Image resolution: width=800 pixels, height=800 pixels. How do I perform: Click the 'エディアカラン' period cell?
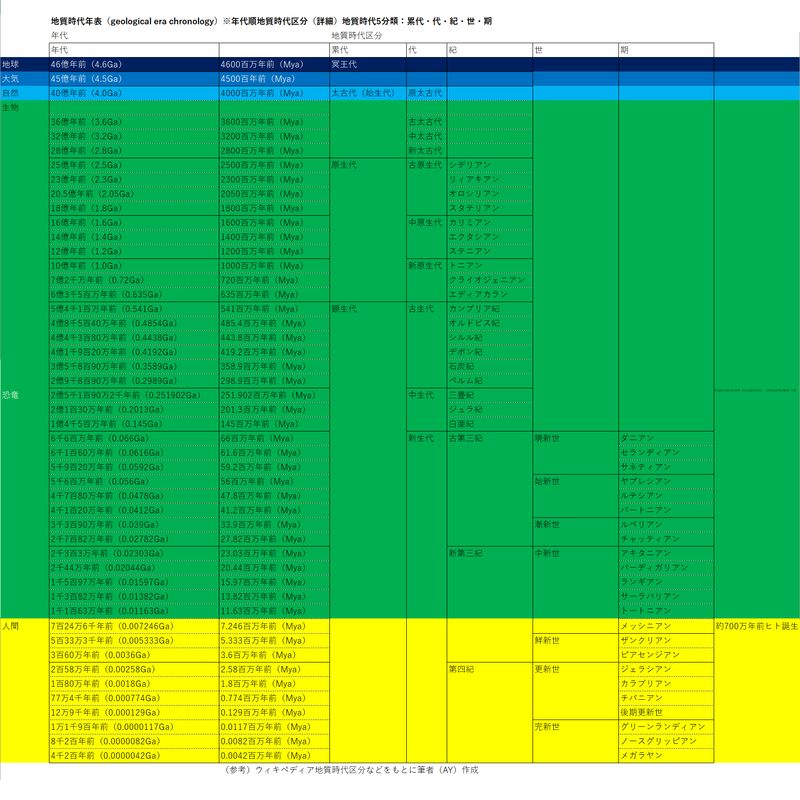tap(479, 294)
